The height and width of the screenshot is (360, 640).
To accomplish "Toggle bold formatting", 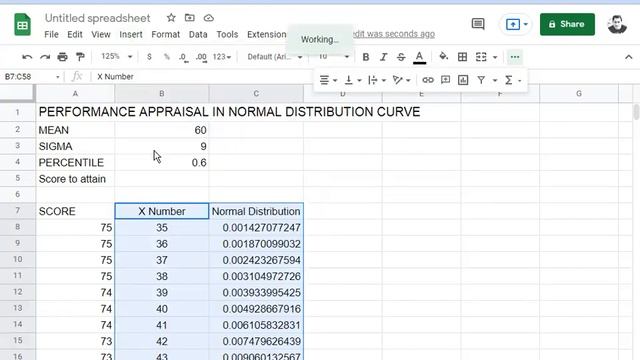I will (x=366, y=57).
